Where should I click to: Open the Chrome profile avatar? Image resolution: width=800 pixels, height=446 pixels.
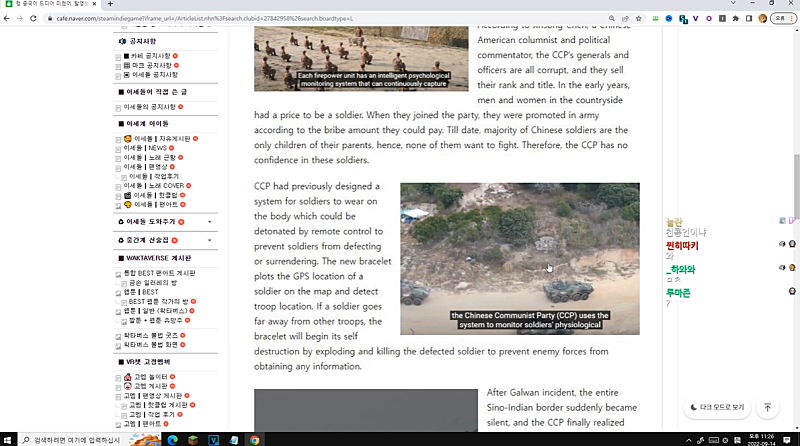pos(763,18)
